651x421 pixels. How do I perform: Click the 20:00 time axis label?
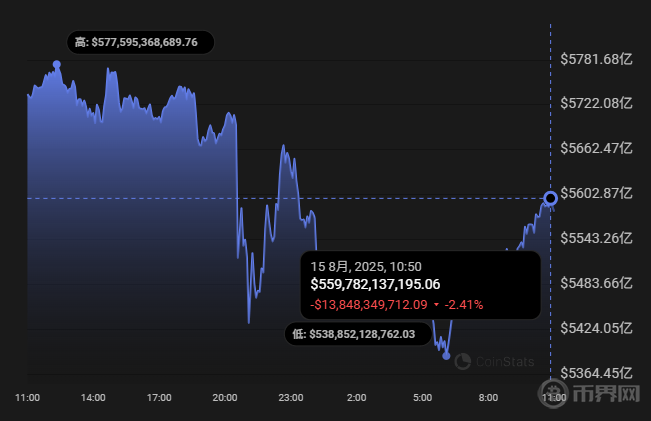click(x=225, y=398)
